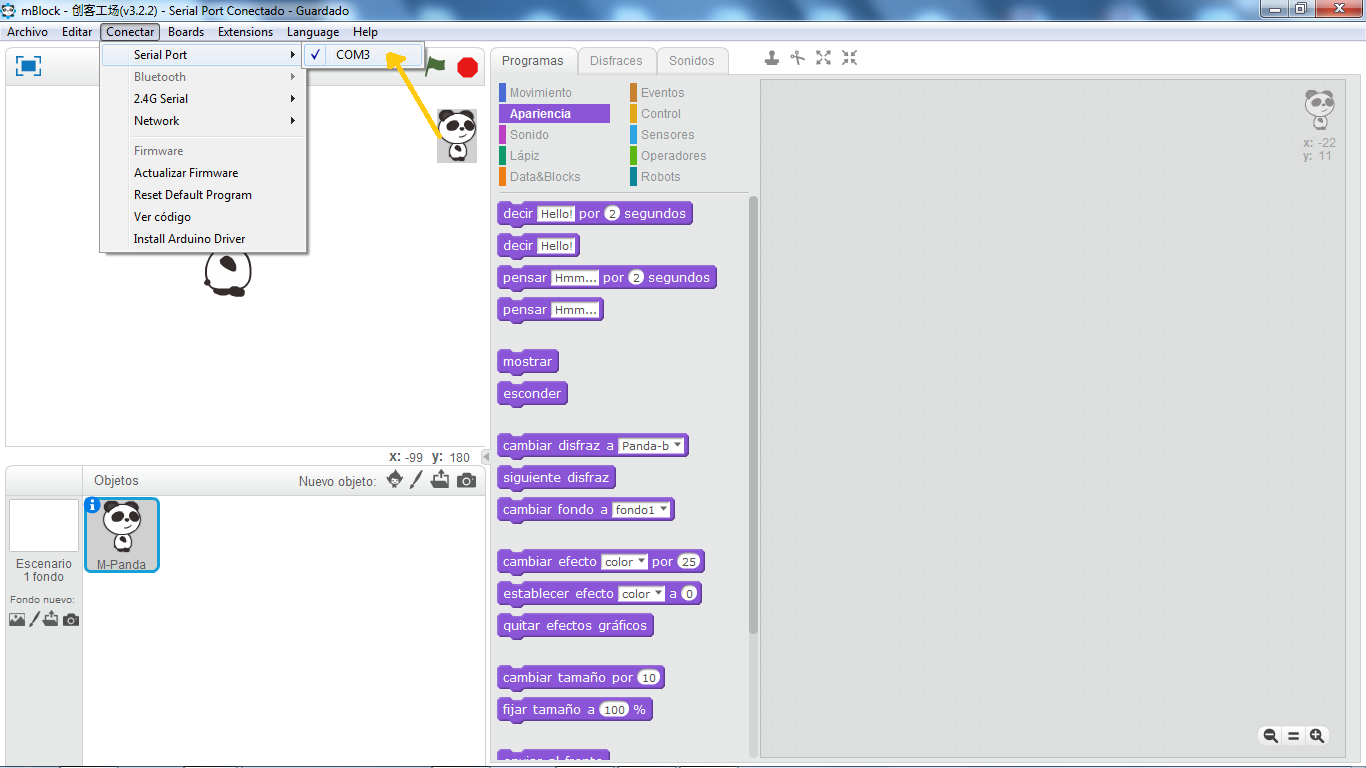Viewport: 1366px width, 768px height.
Task: Reset scripts area zoom
Action: 1293,735
